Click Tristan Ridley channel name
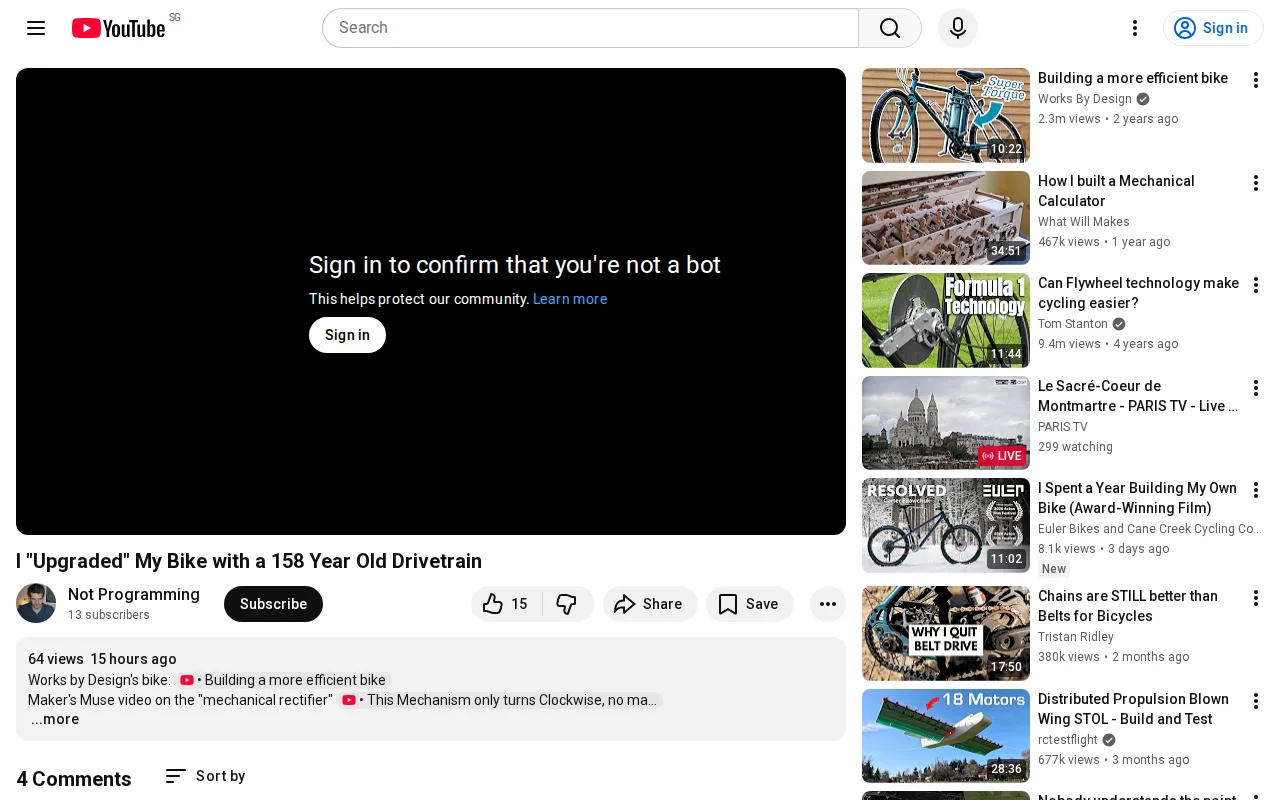Image resolution: width=1280 pixels, height=800 pixels. (1076, 637)
